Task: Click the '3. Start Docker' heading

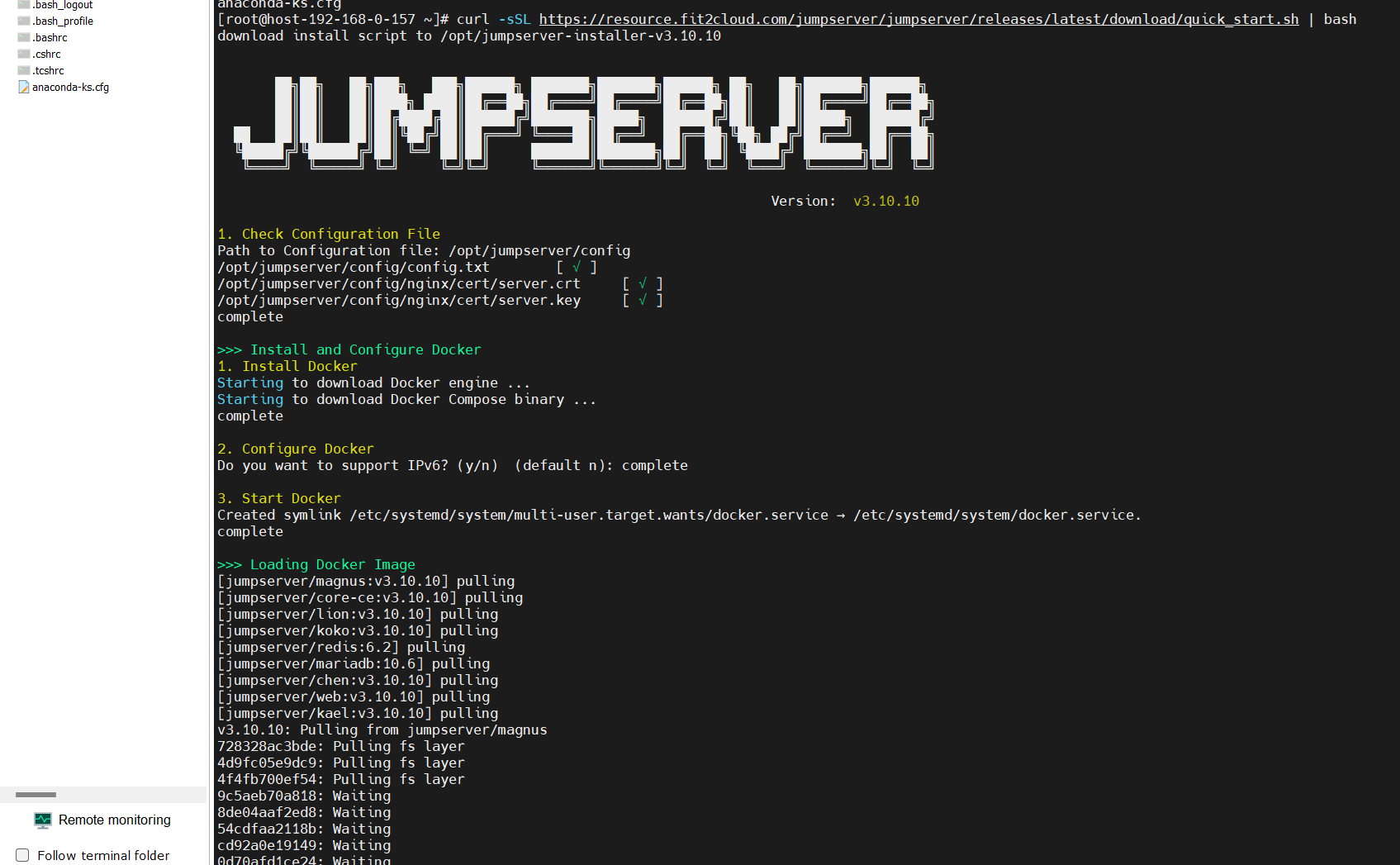Action: (x=279, y=498)
